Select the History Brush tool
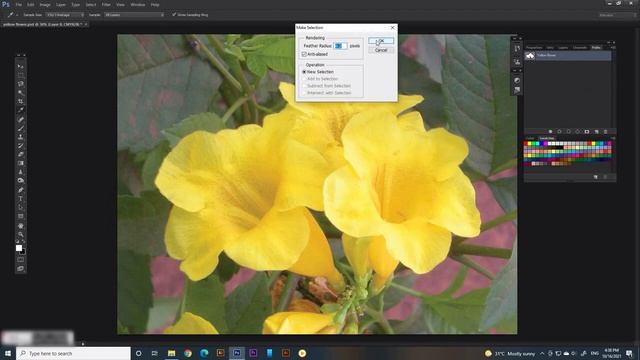The image size is (640, 360). [x=20, y=146]
